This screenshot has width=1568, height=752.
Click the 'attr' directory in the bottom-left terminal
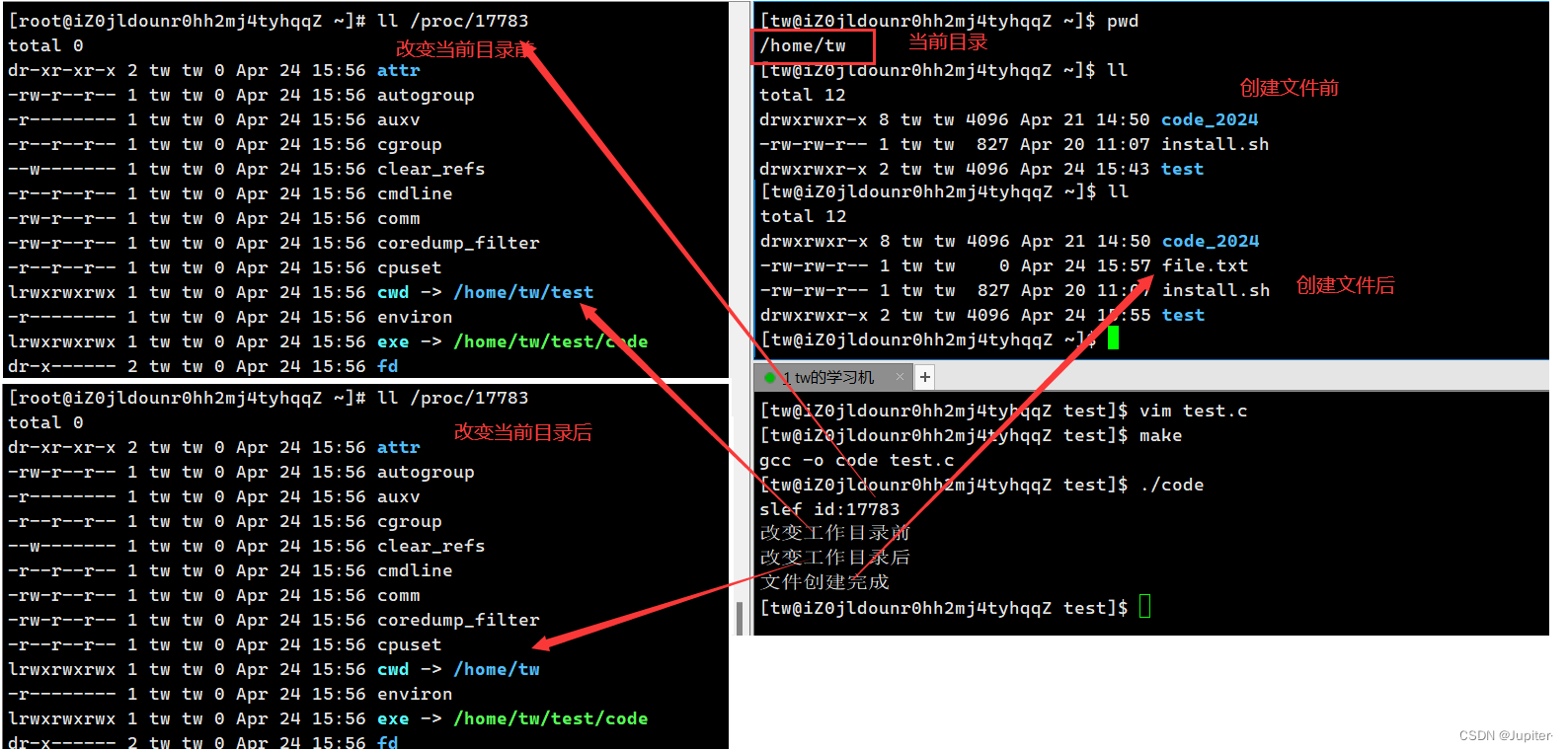pos(398,447)
